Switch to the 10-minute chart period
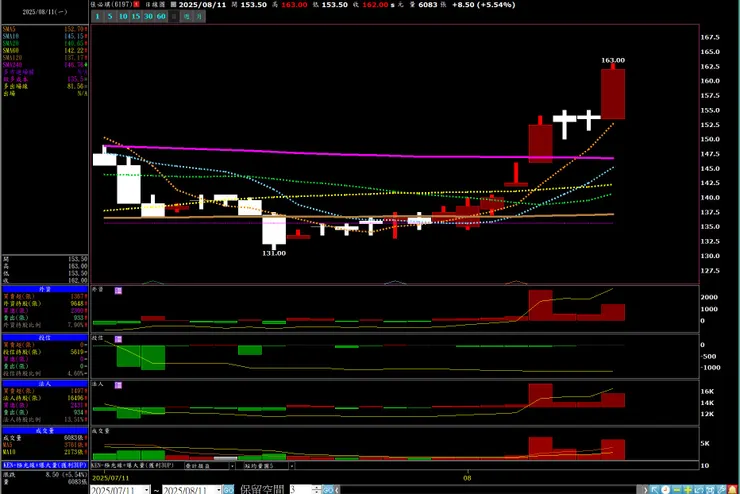Screen dimensions: 740x494 click(x=123, y=17)
